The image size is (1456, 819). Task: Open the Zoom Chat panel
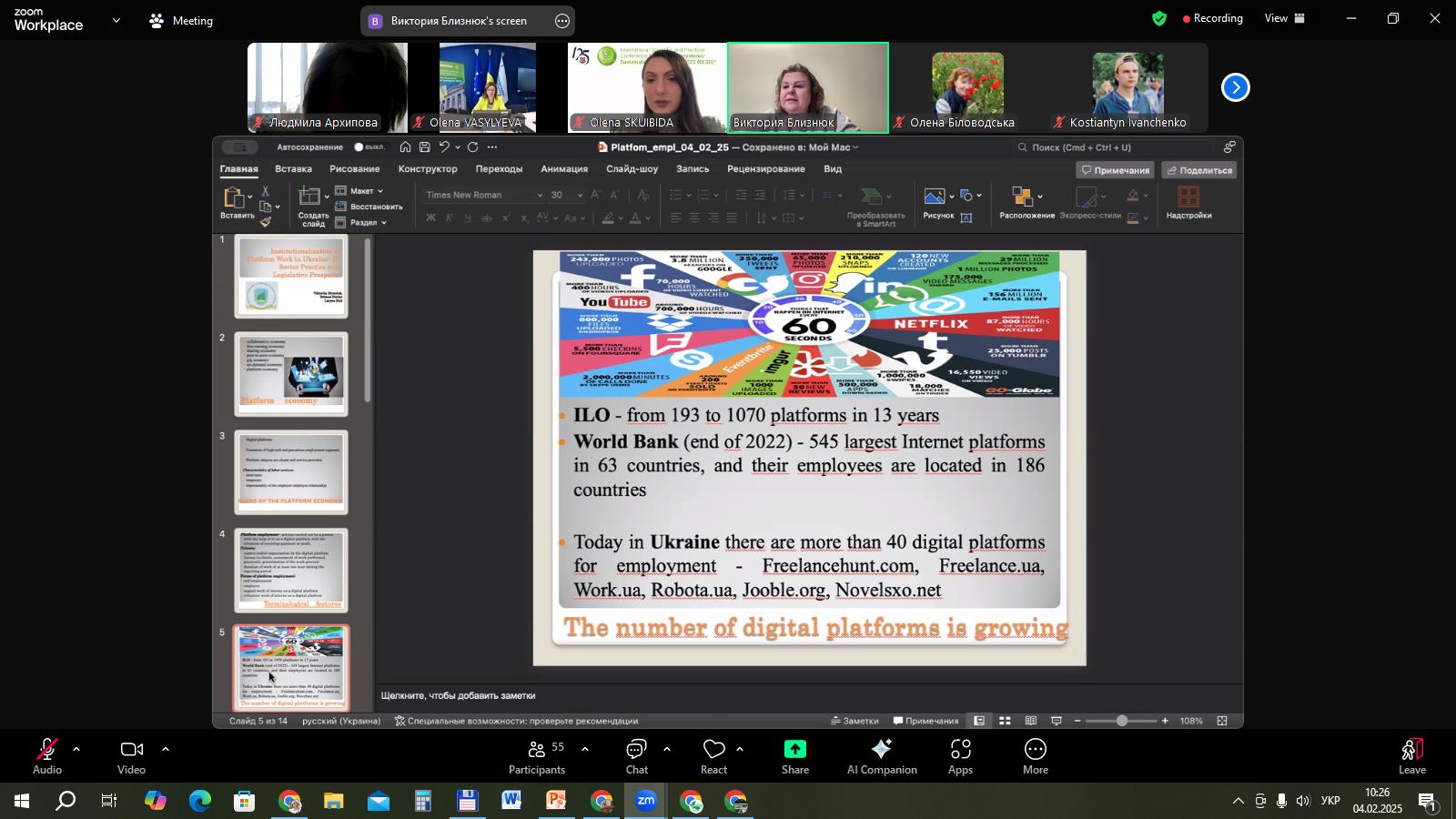[636, 755]
